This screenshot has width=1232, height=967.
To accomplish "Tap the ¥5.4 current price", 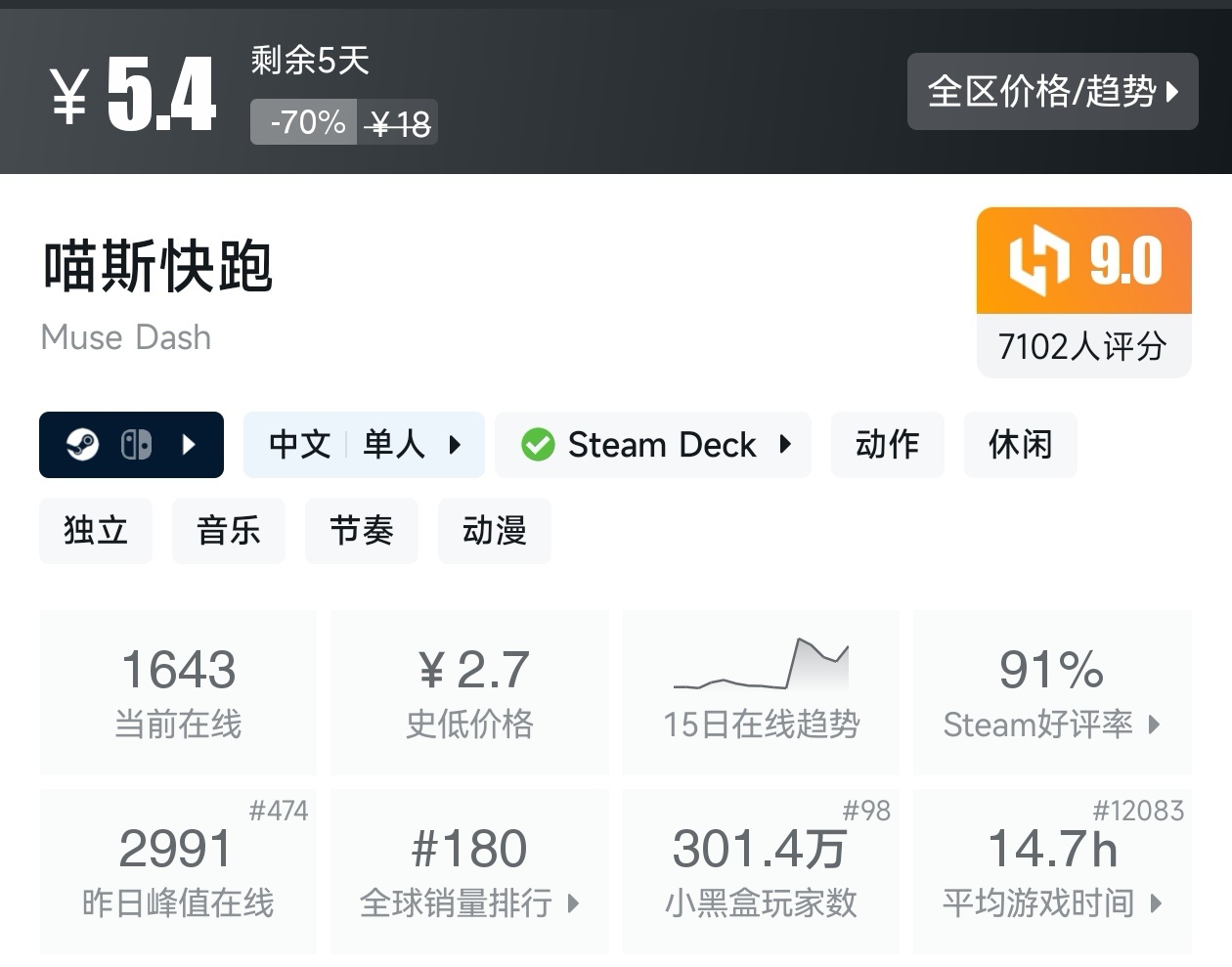I will point(133,94).
